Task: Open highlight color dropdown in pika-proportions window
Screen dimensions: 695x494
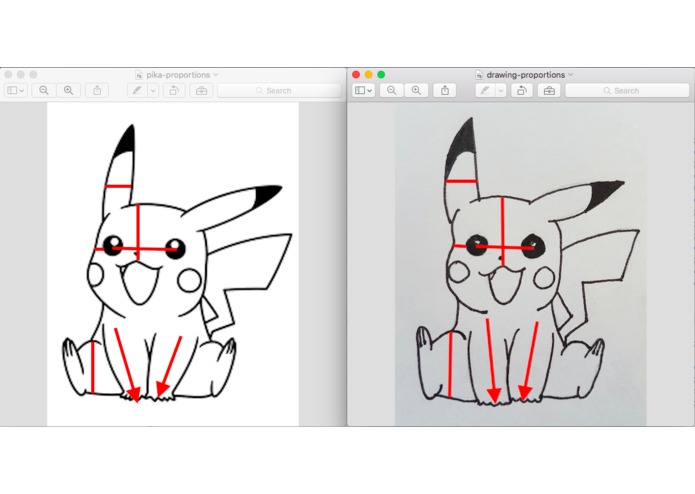Action: click(x=153, y=90)
